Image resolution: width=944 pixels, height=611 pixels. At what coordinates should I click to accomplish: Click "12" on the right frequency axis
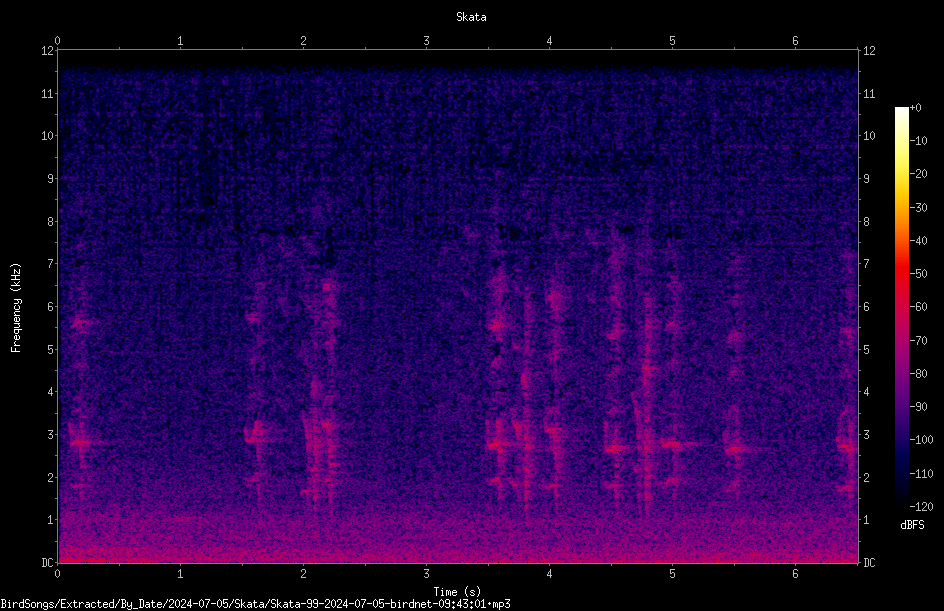869,51
